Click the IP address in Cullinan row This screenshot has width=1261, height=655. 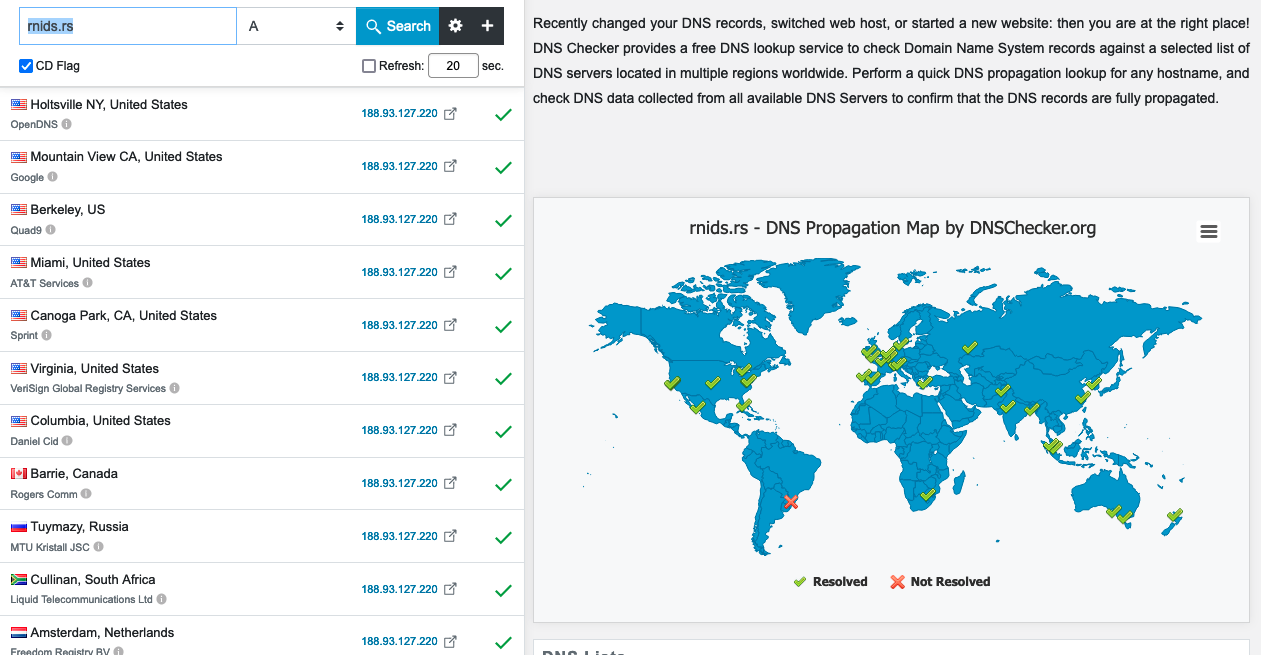pyautogui.click(x=400, y=589)
